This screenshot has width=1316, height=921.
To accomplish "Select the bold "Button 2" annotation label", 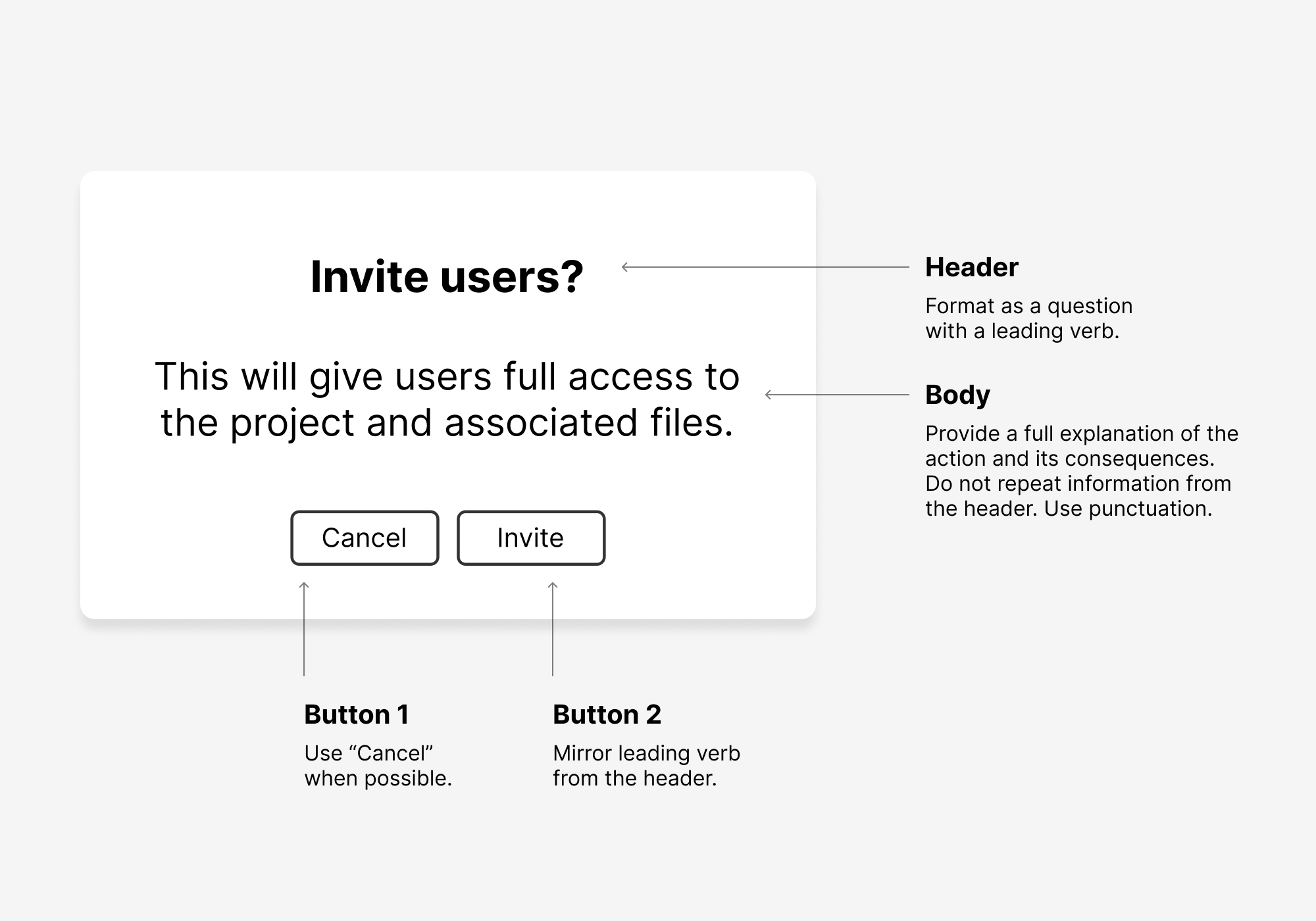I will coord(607,714).
